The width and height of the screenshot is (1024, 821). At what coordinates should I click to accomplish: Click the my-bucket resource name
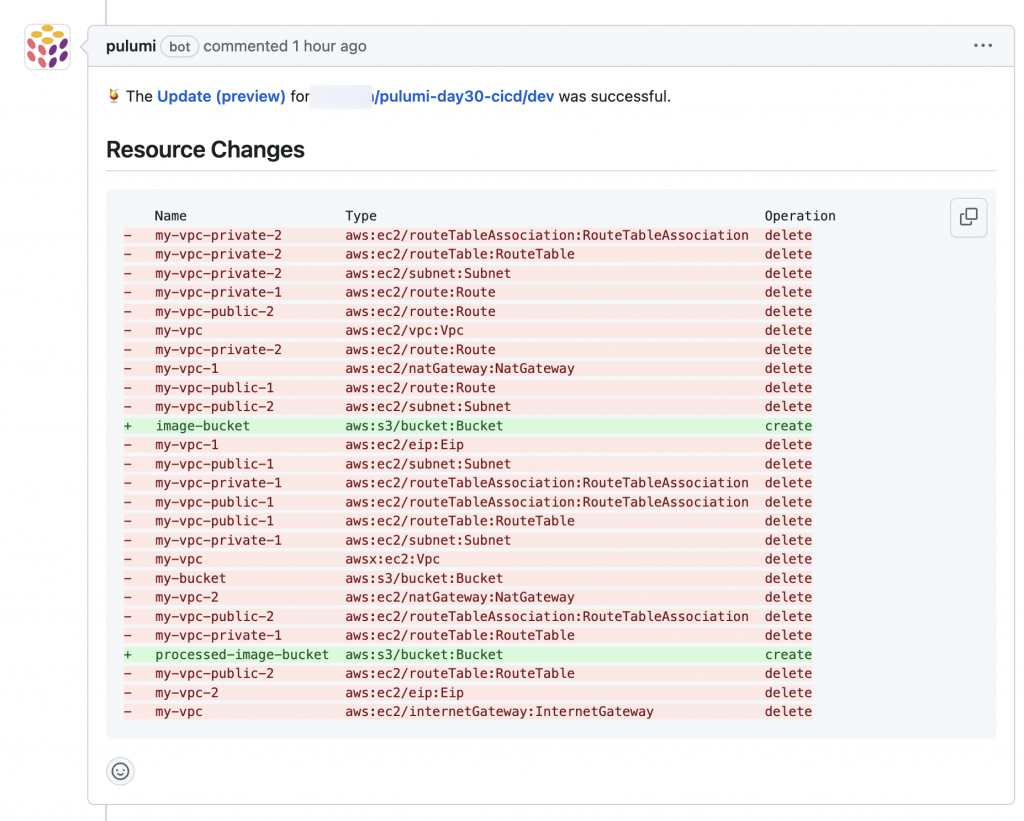191,578
